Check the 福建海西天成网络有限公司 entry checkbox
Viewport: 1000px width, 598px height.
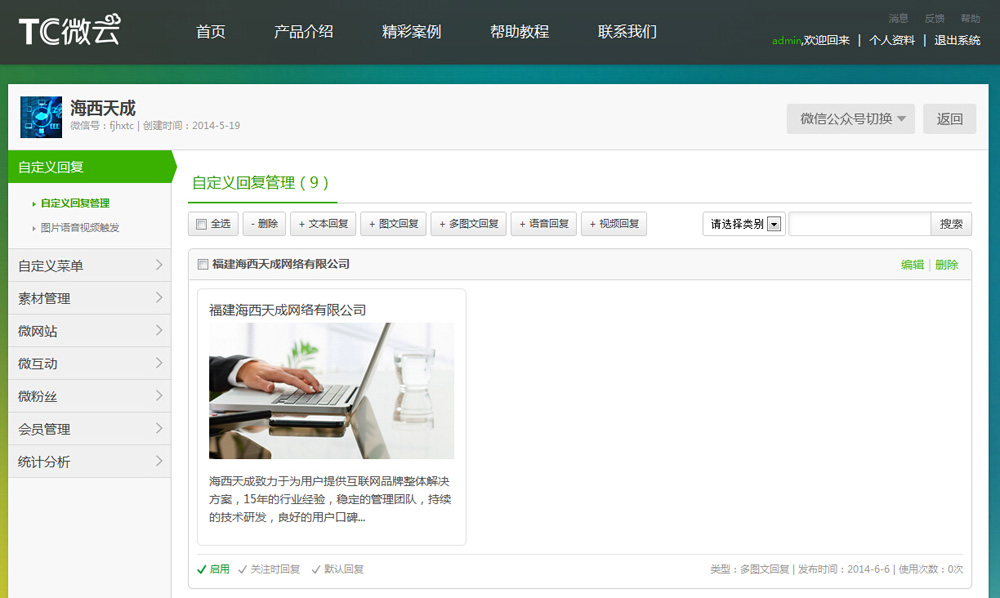203,265
